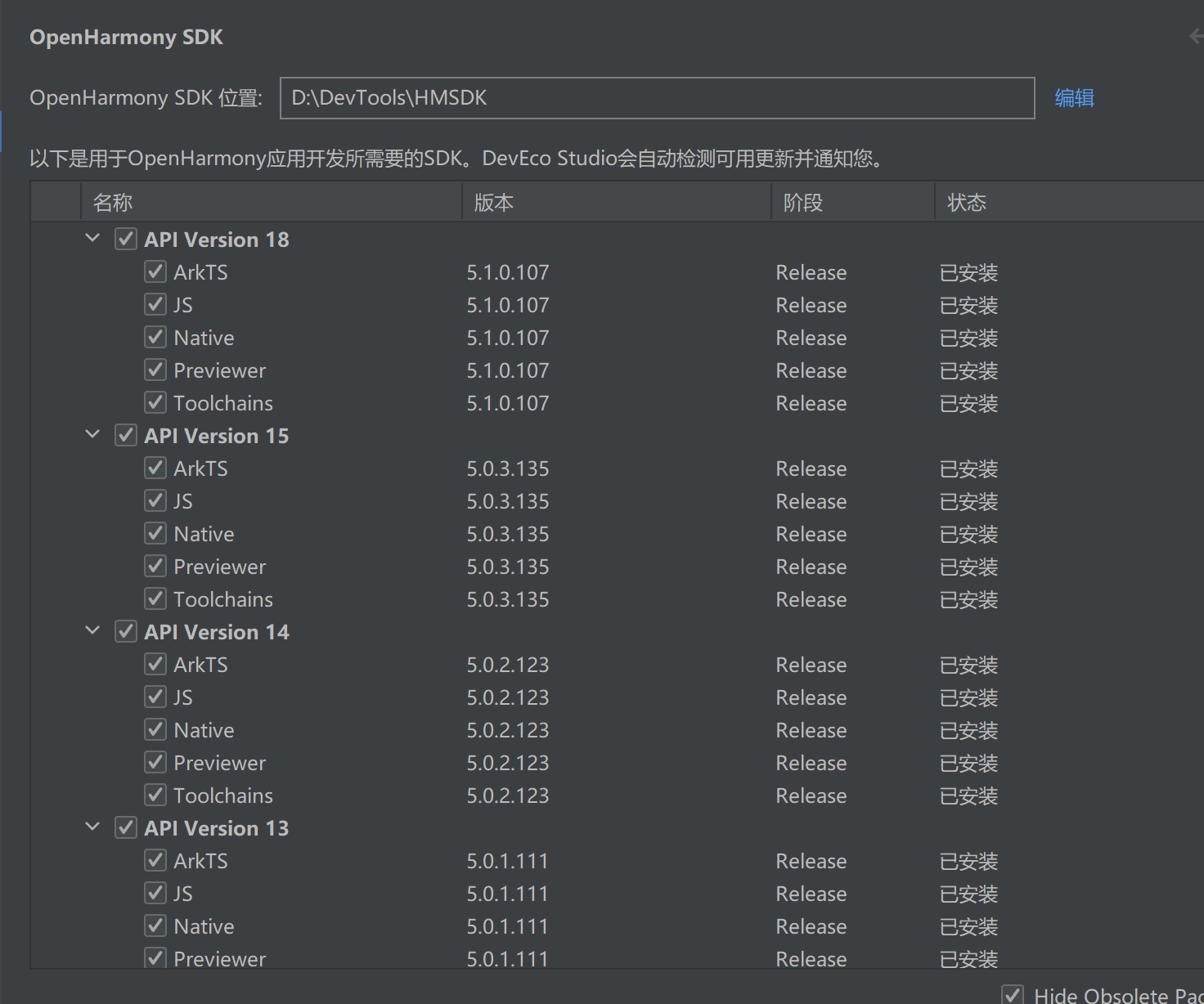
Task: Toggle Native checkbox under API Version 14
Action: pos(155,729)
